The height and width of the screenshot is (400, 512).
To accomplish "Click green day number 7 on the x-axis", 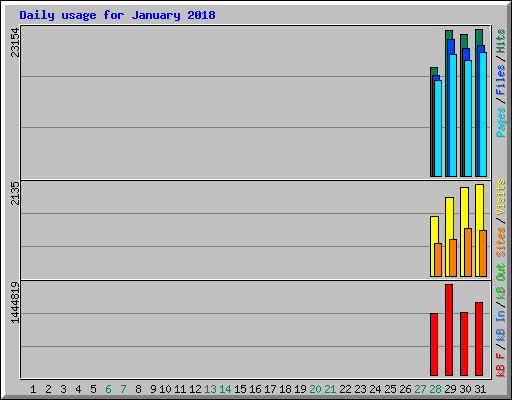I will pos(123,389).
